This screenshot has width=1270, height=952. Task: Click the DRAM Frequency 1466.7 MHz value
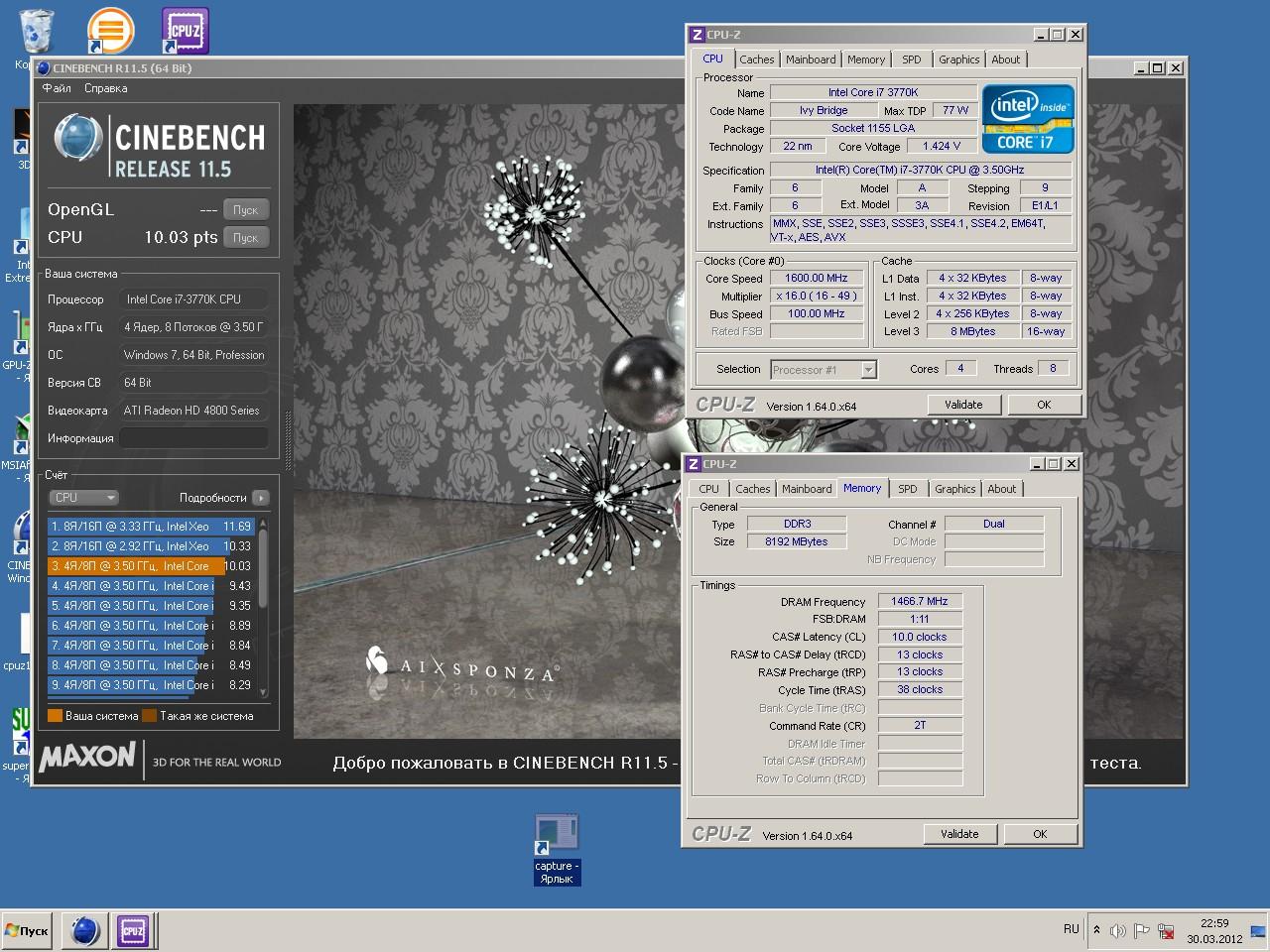click(x=920, y=601)
